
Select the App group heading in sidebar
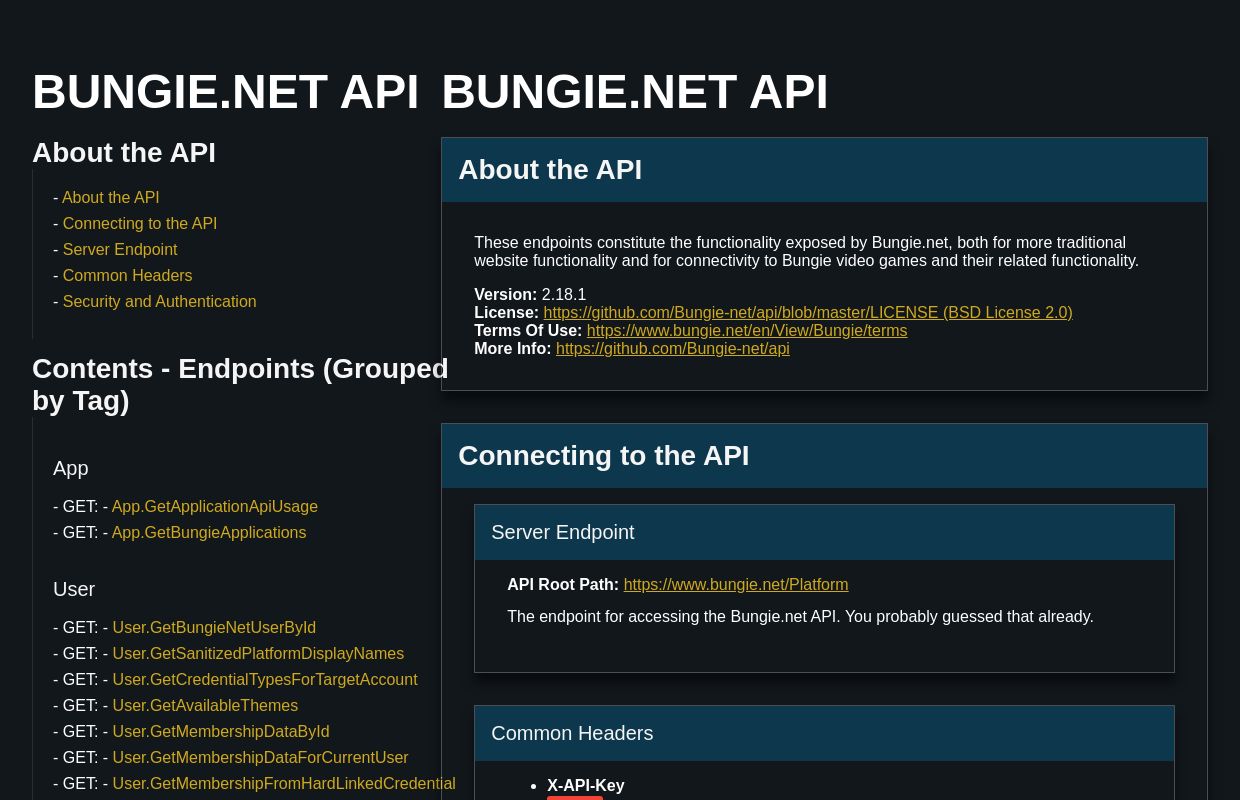pyautogui.click(x=71, y=468)
